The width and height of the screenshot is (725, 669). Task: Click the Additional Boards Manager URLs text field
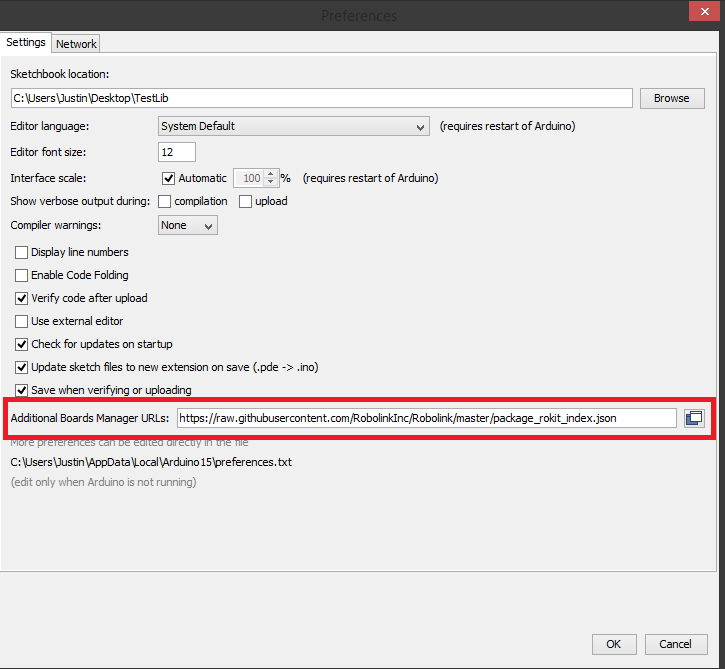426,418
